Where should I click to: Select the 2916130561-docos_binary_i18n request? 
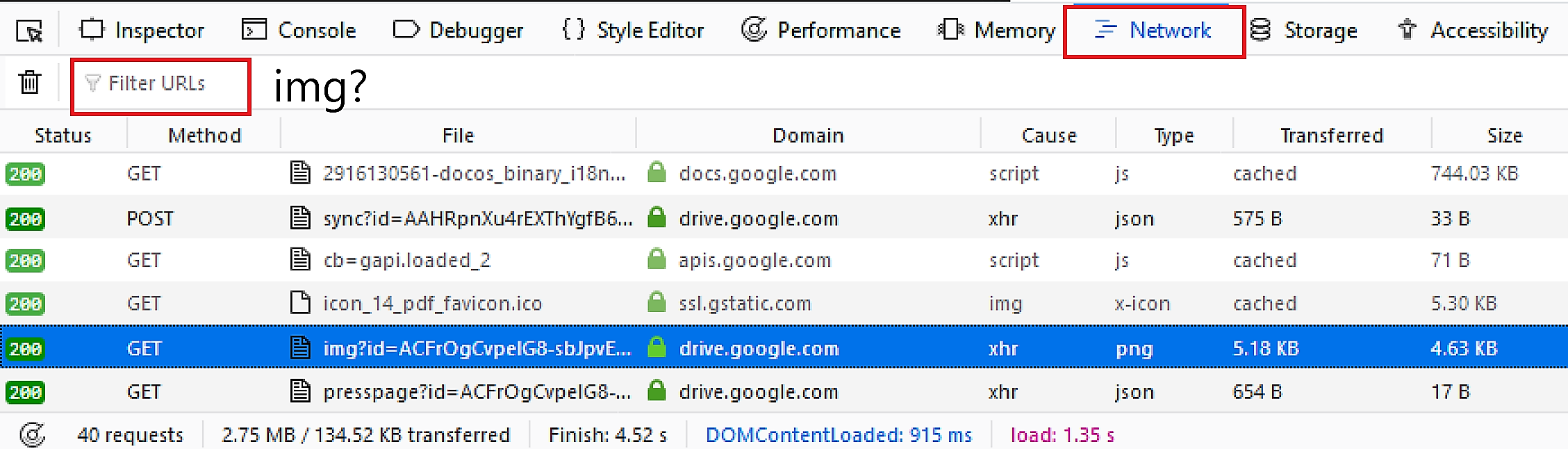pos(784,173)
